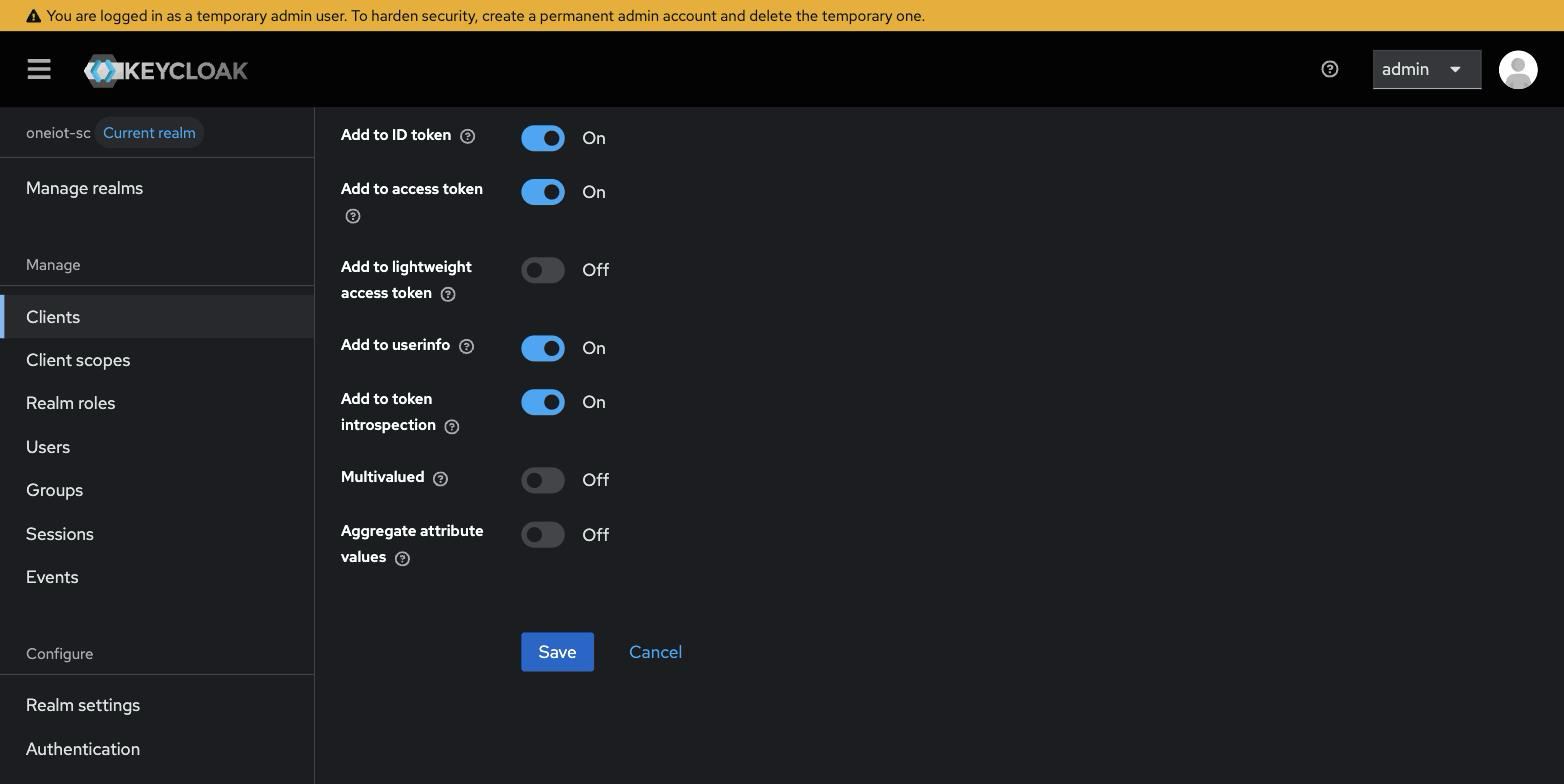This screenshot has width=1564, height=784.
Task: Open the admin user dropdown
Action: coord(1426,69)
